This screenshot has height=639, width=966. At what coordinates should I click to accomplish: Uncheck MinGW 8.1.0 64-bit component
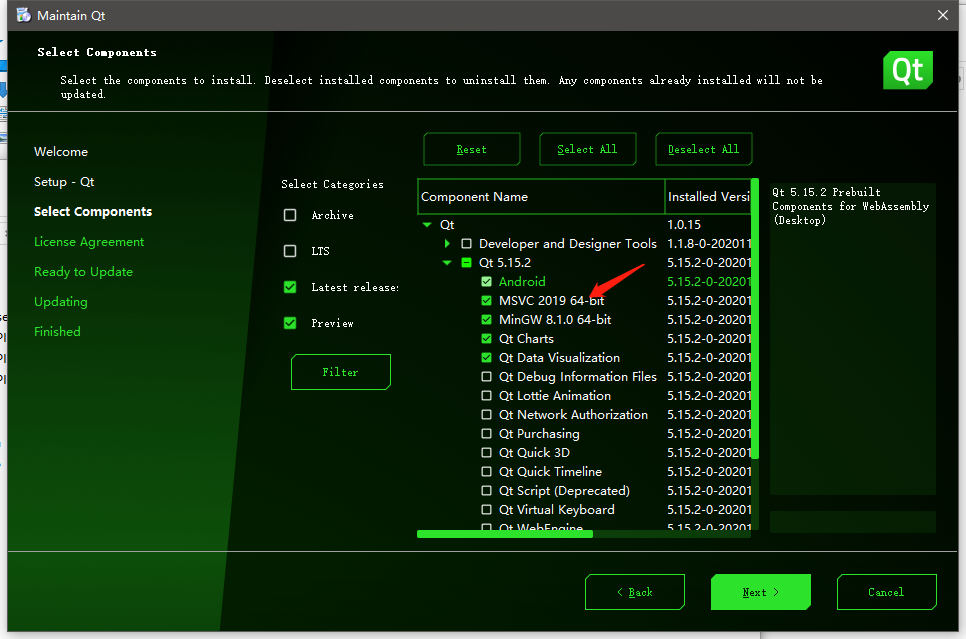pos(487,320)
